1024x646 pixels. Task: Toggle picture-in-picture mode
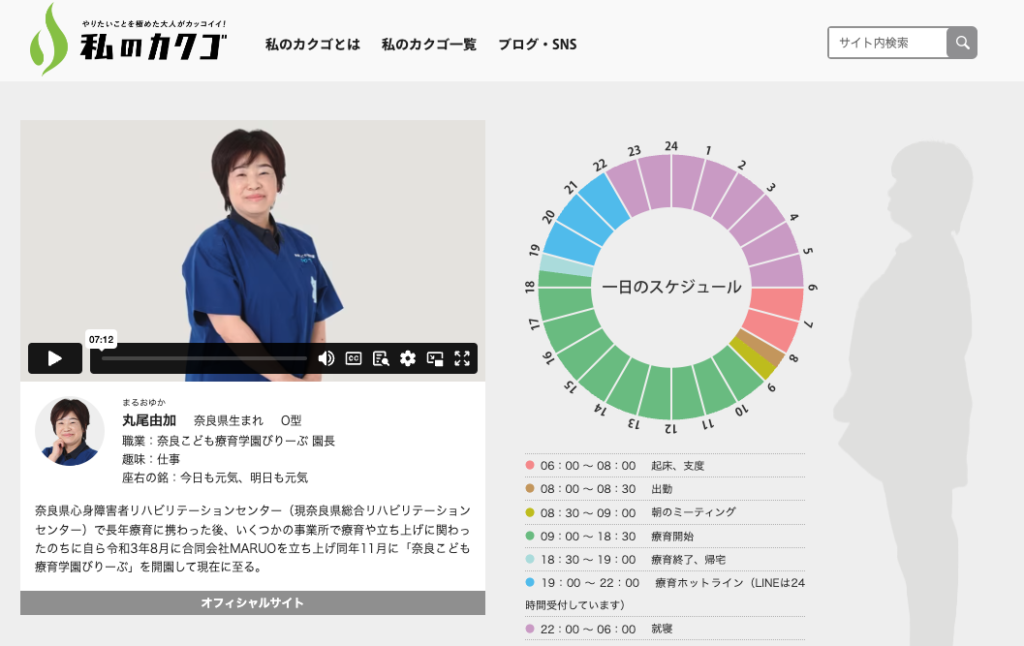(435, 358)
